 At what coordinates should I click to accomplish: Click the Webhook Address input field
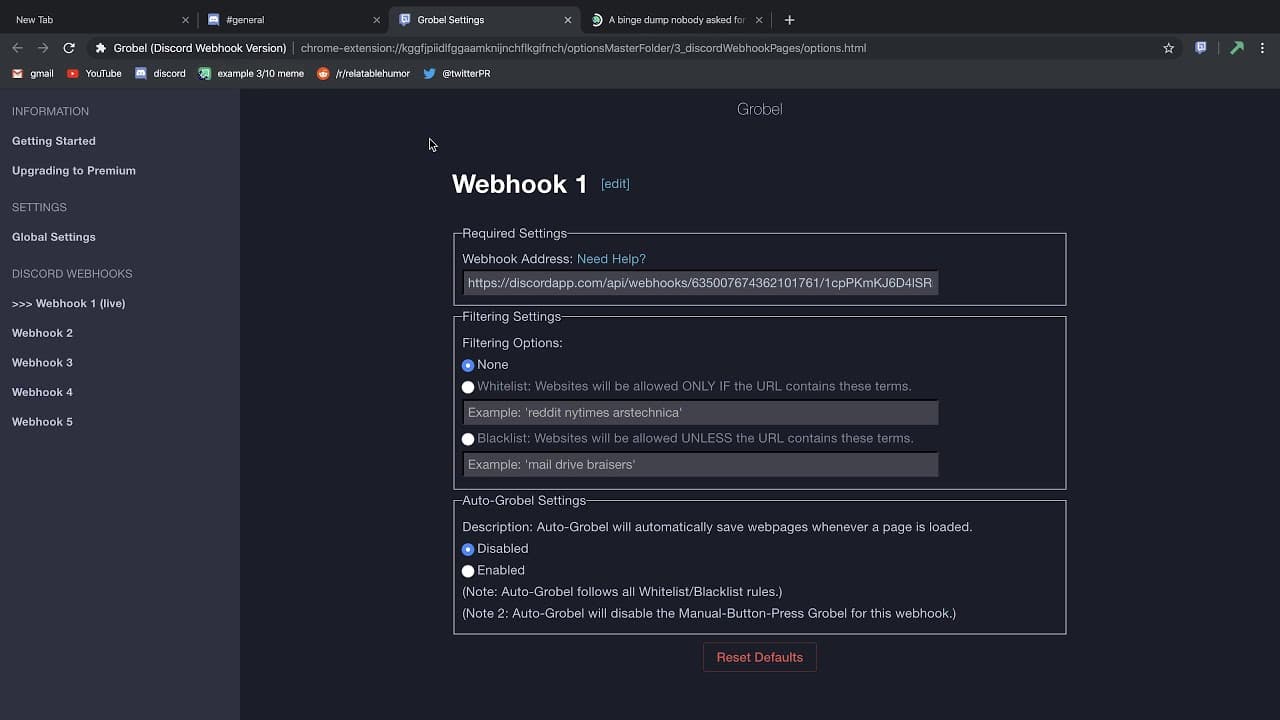700,283
